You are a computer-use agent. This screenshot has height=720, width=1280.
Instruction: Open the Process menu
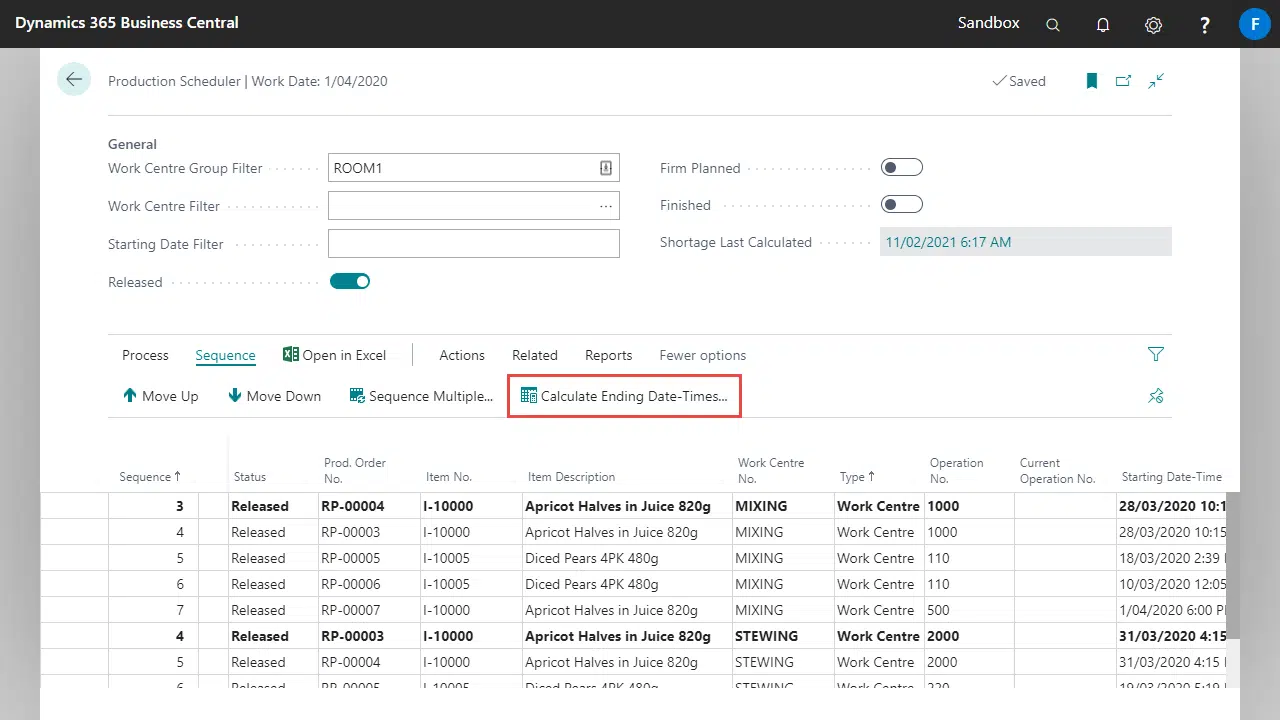[x=145, y=355]
